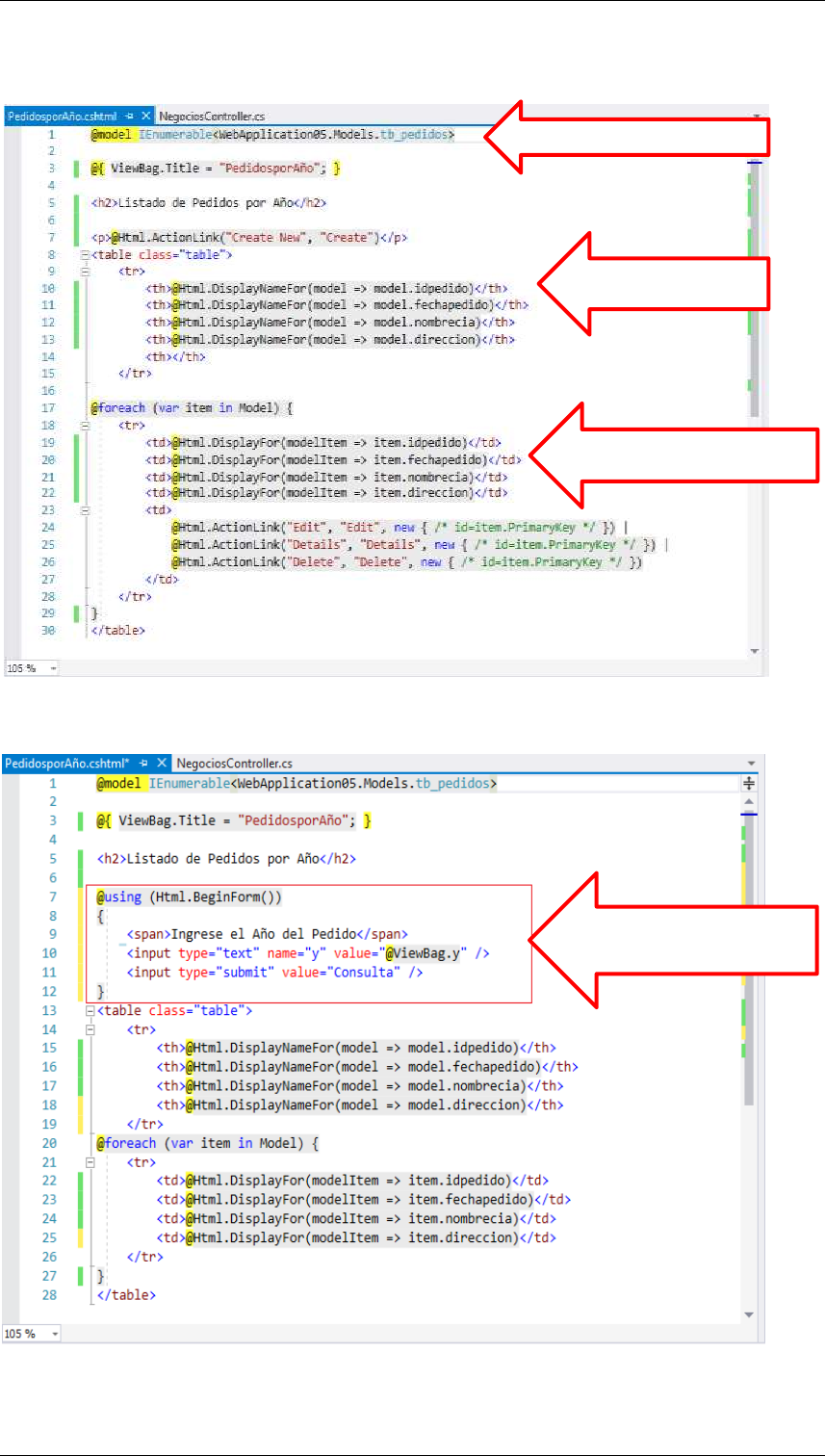Click the @model IEnumerable line in top editor

273,136
